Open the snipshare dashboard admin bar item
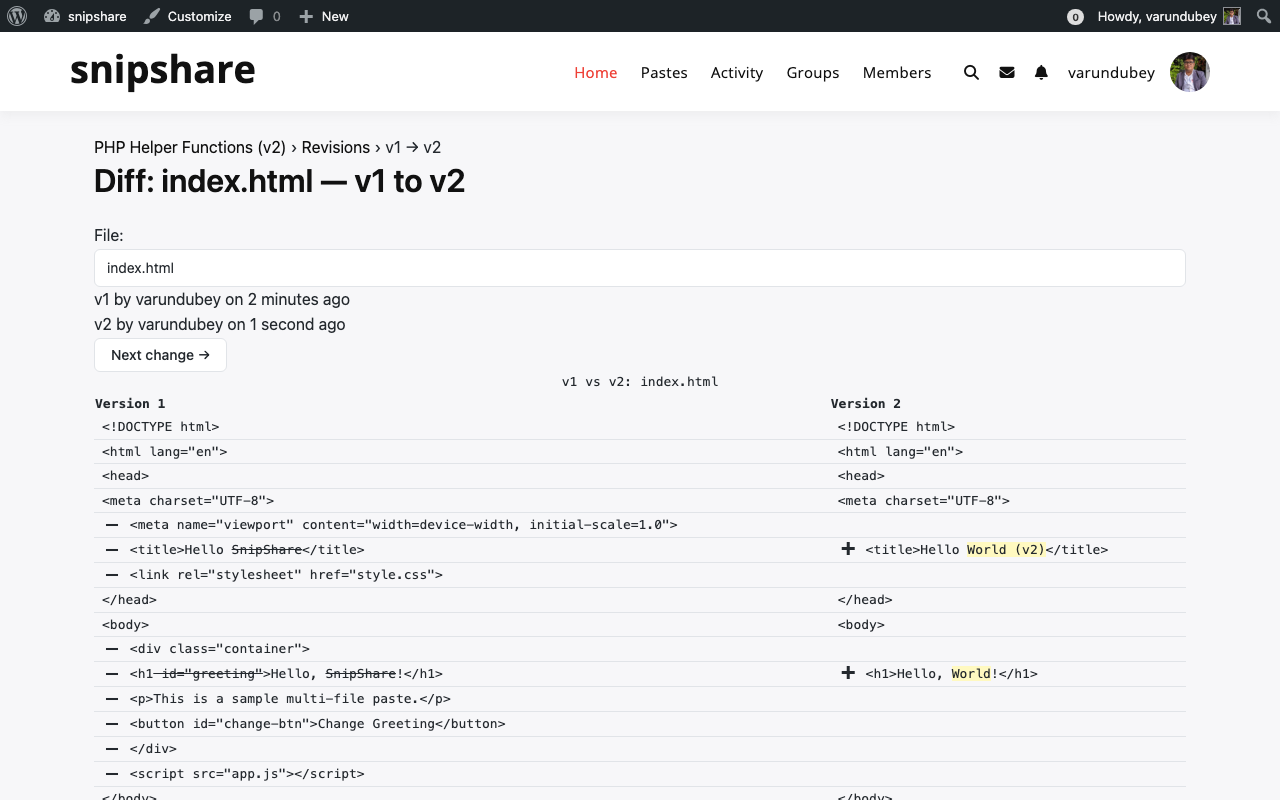 (x=86, y=16)
